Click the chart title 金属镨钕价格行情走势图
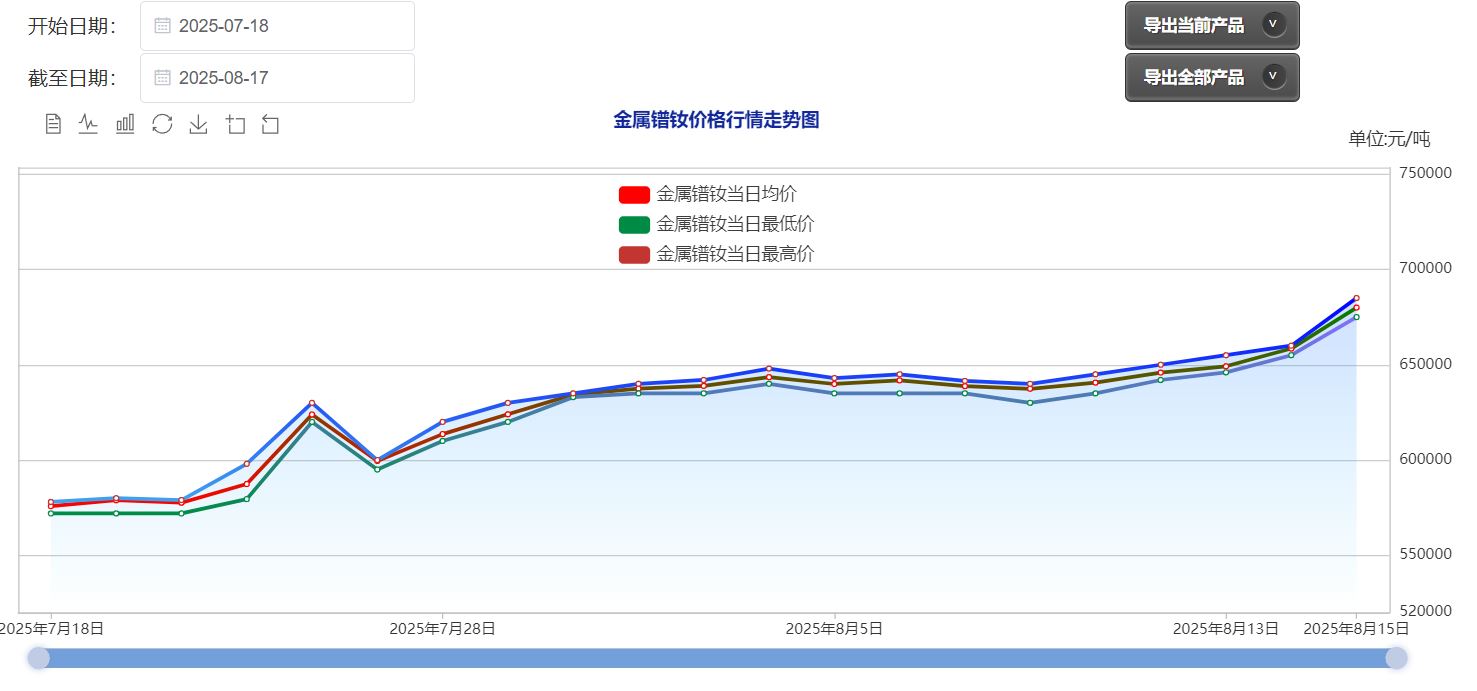Screen dimensions: 1477x691 click(x=716, y=120)
